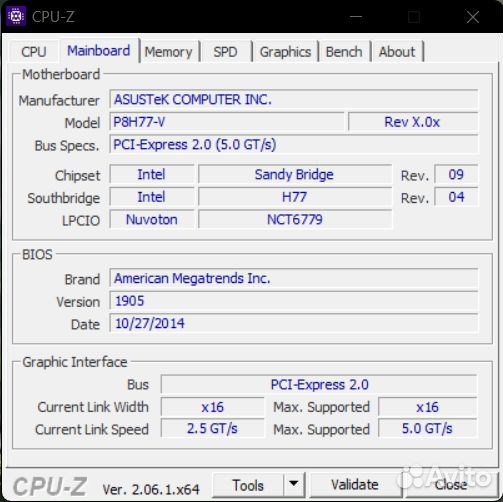The height and width of the screenshot is (502, 503).
Task: Click the P8H77-V model value
Action: [227, 122]
